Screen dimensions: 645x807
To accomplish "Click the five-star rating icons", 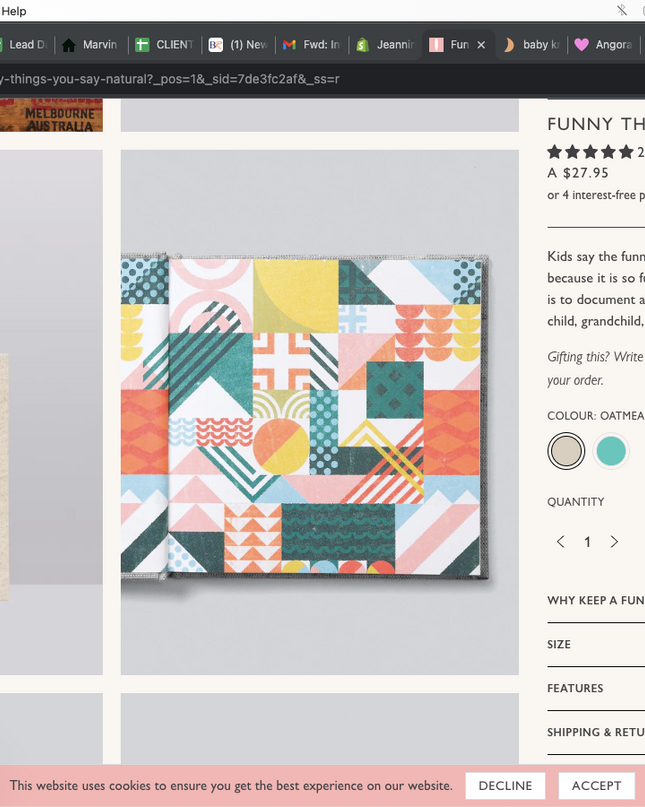I will point(590,152).
